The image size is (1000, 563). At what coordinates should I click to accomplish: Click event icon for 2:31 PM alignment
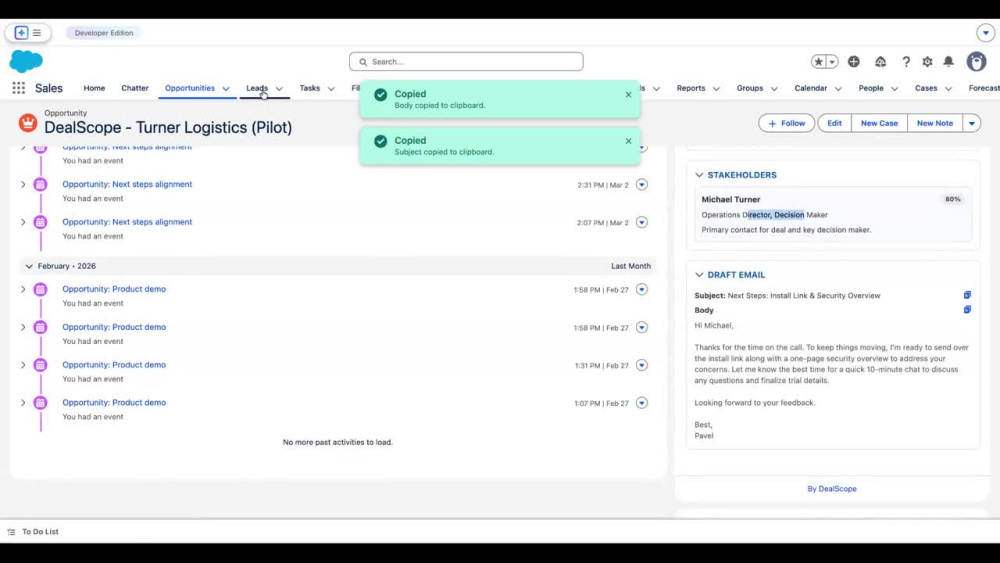[40, 184]
